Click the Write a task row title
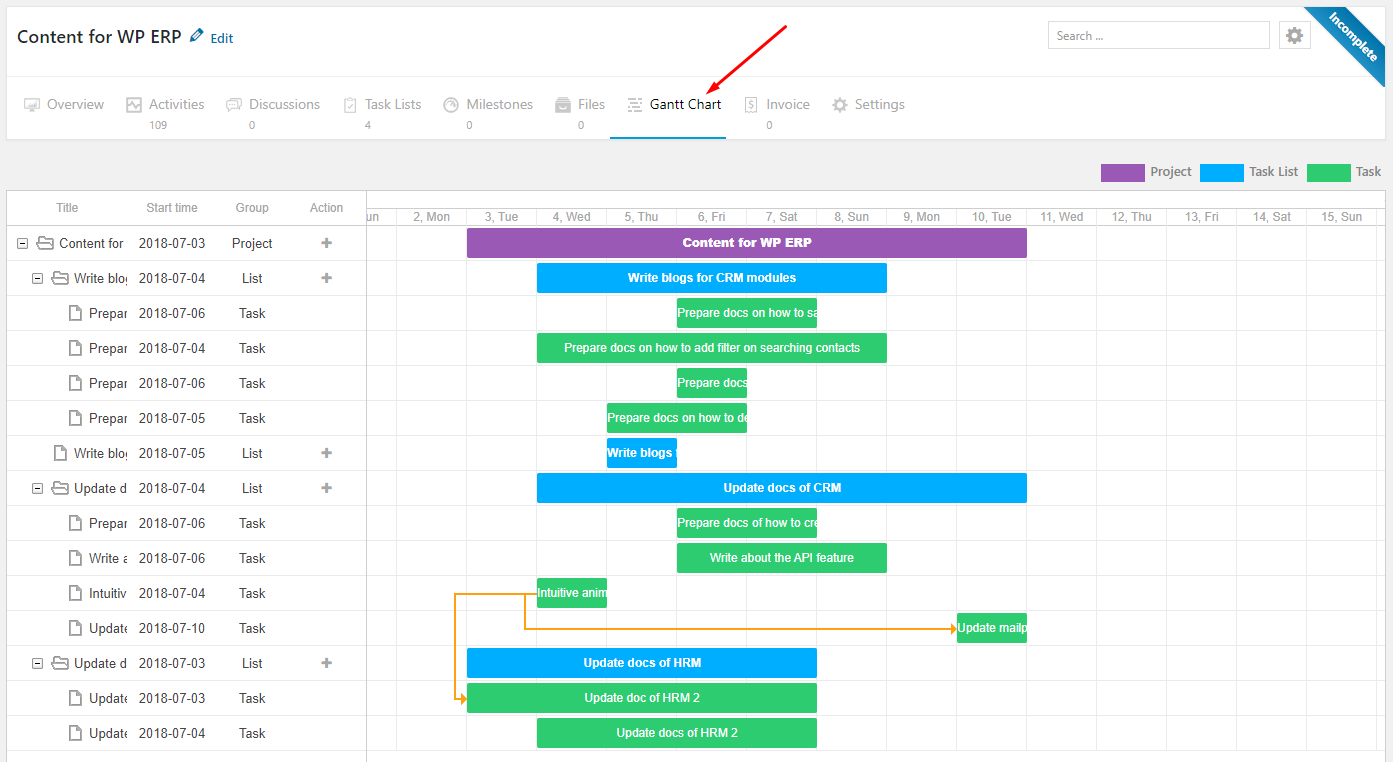The height and width of the screenshot is (762, 1393). tap(108, 558)
